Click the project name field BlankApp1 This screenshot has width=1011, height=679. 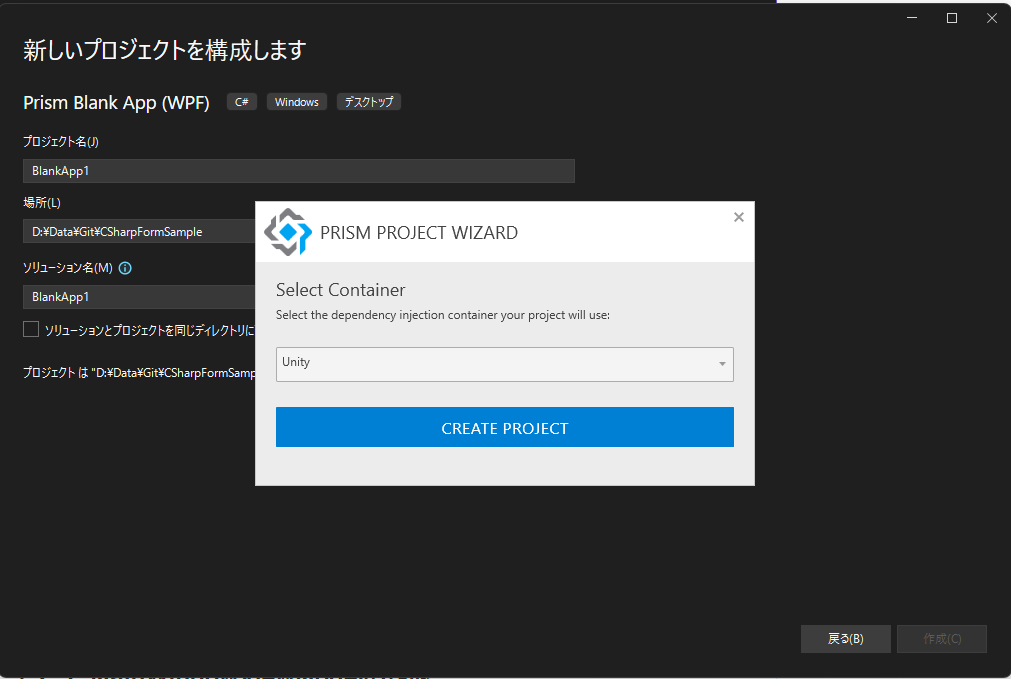point(299,171)
